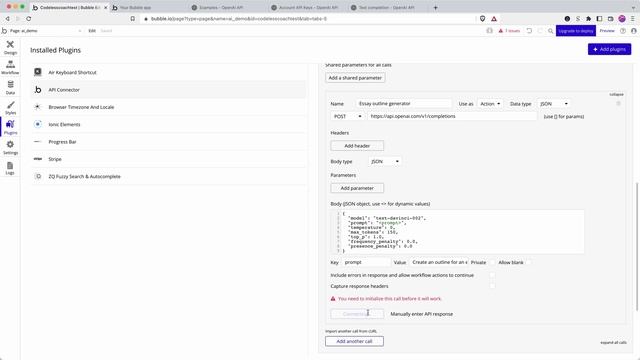Enable Capture response headers checkbox
This screenshot has width=640, height=360.
coord(492,286)
